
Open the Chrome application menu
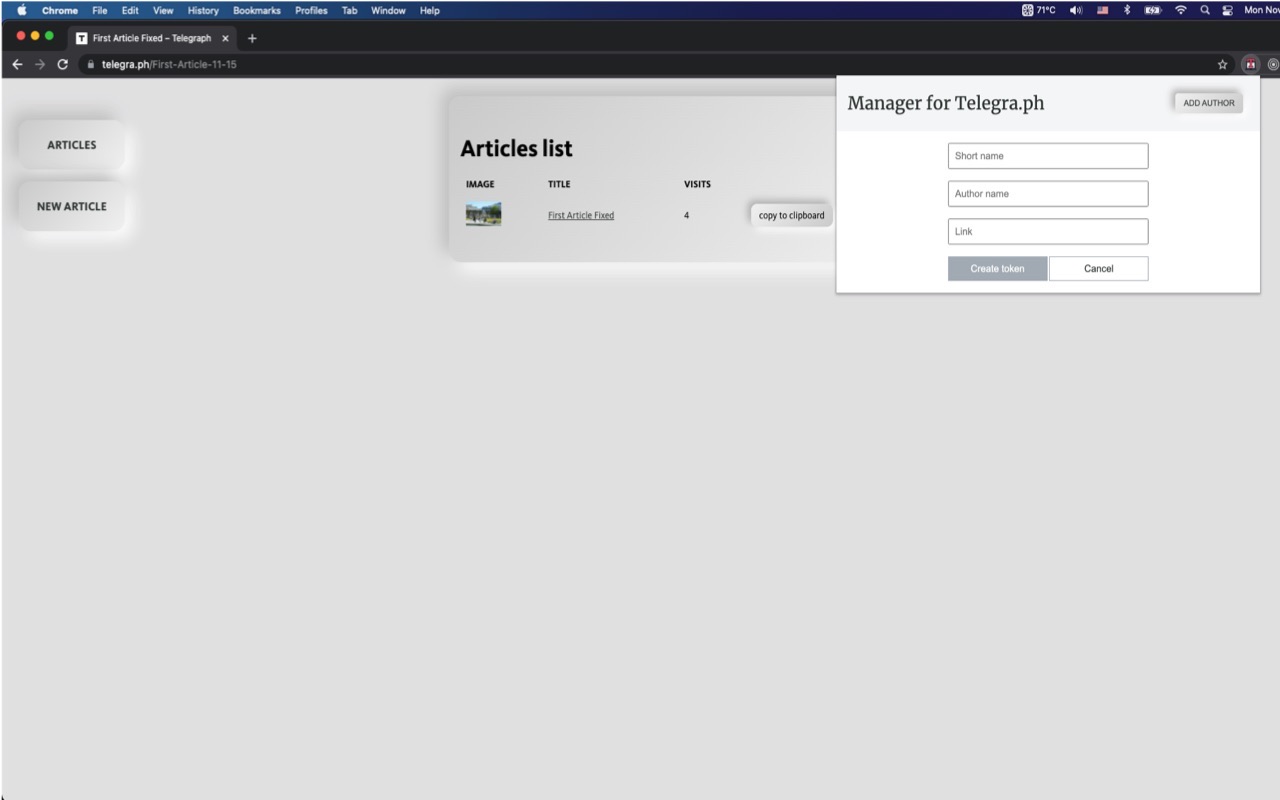(x=60, y=10)
